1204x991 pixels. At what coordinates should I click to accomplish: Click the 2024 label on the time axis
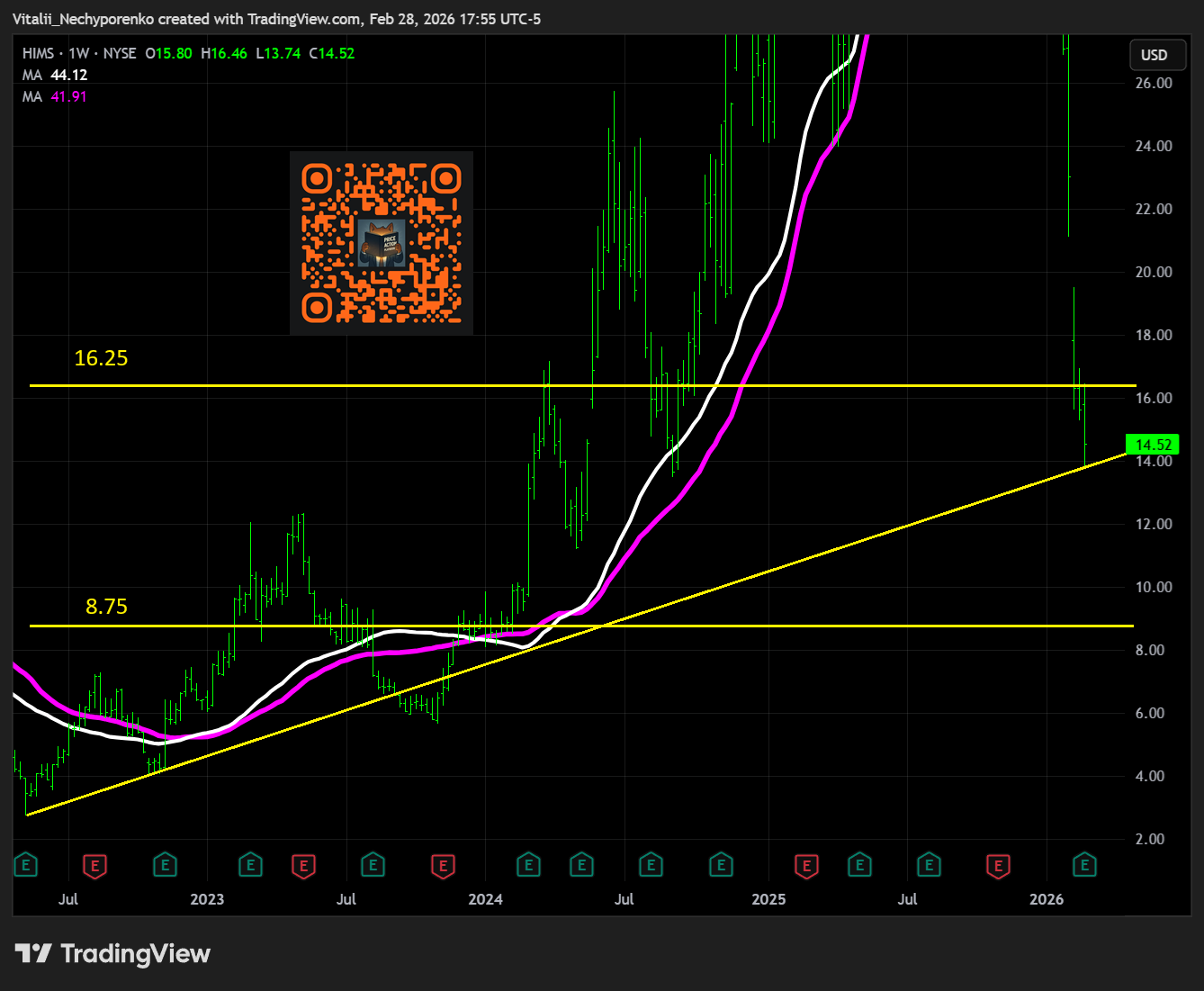click(486, 899)
